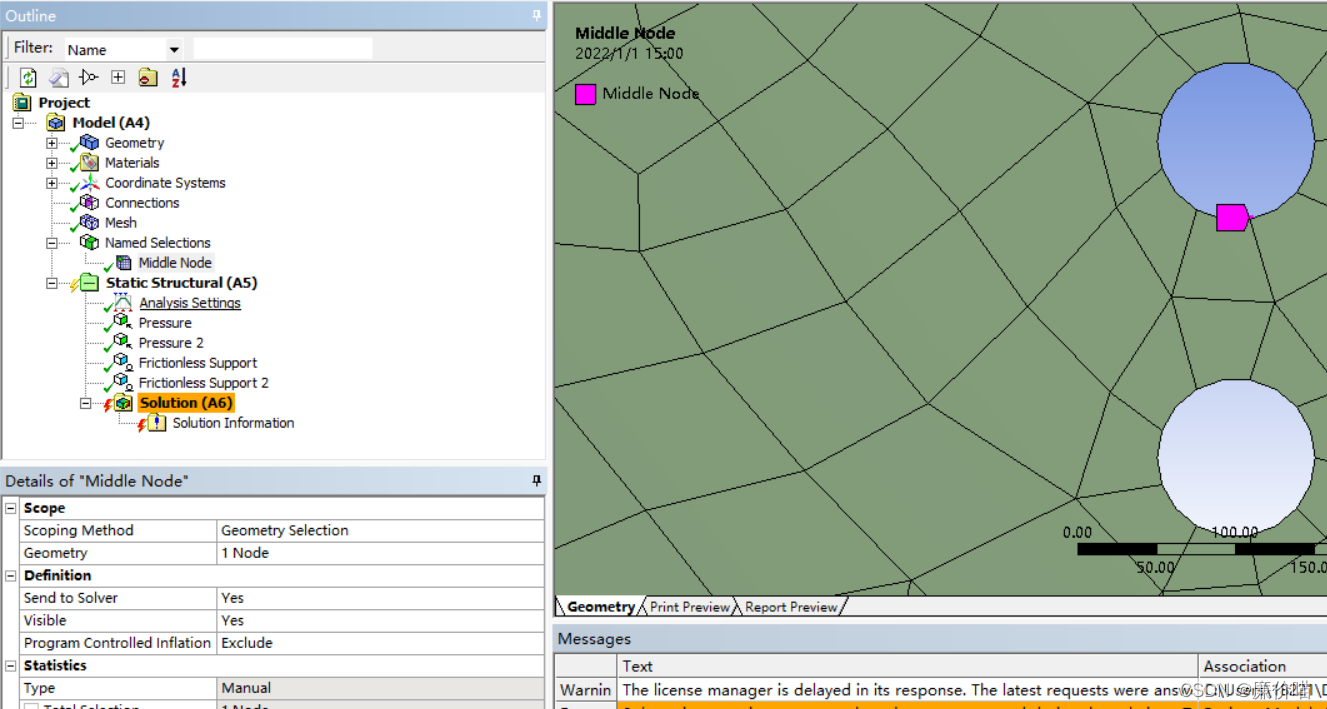The width and height of the screenshot is (1327, 709).
Task: Click the folder hide-folders icon in Outline toolbar
Action: tap(148, 77)
